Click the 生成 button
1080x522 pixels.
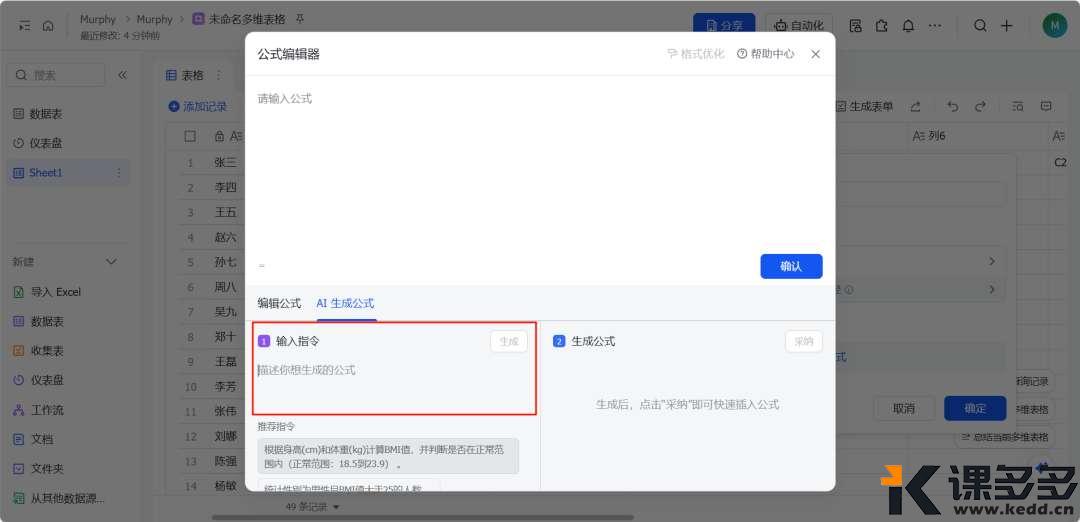pos(509,342)
